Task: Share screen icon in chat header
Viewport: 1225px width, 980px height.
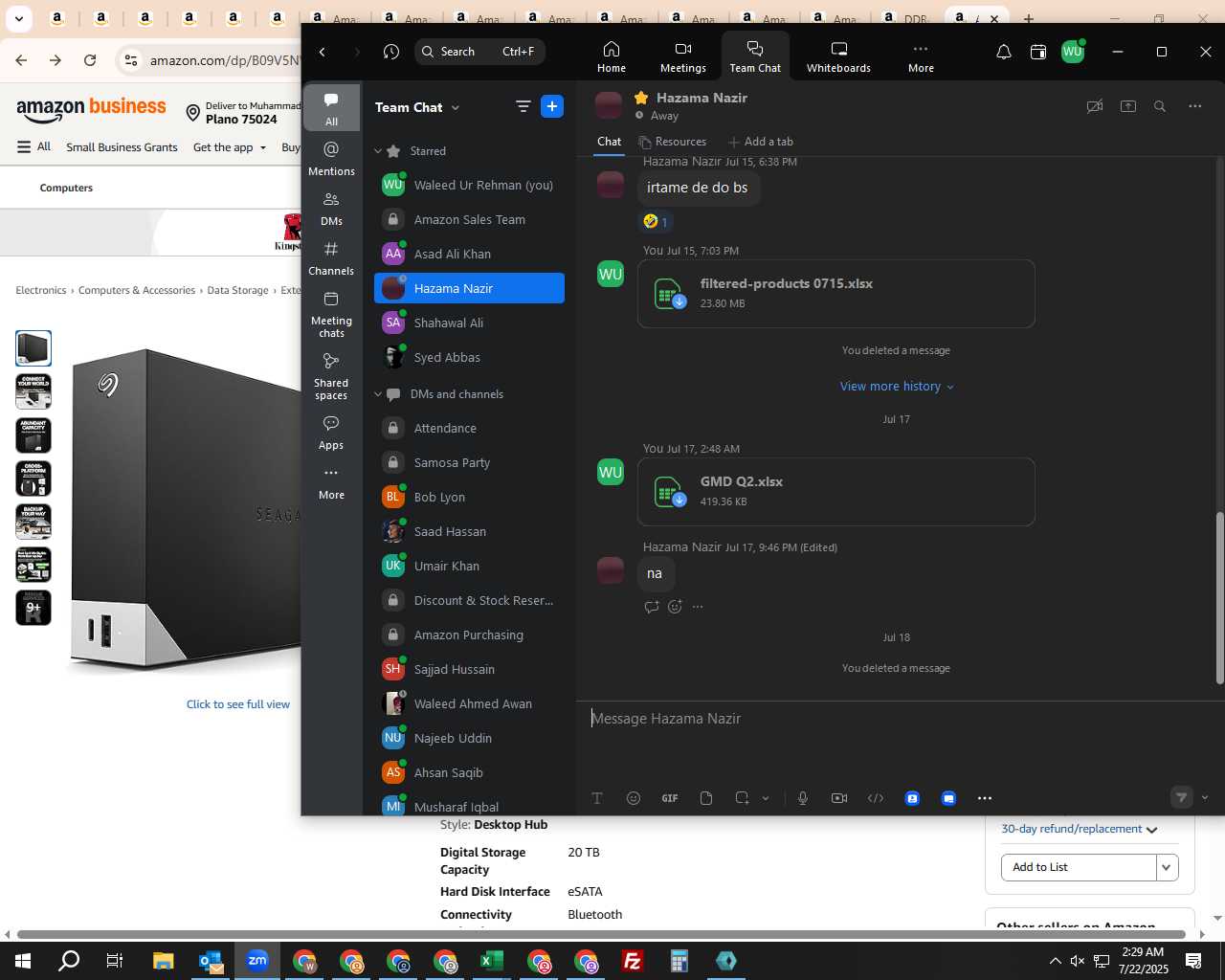Action: (x=1128, y=106)
